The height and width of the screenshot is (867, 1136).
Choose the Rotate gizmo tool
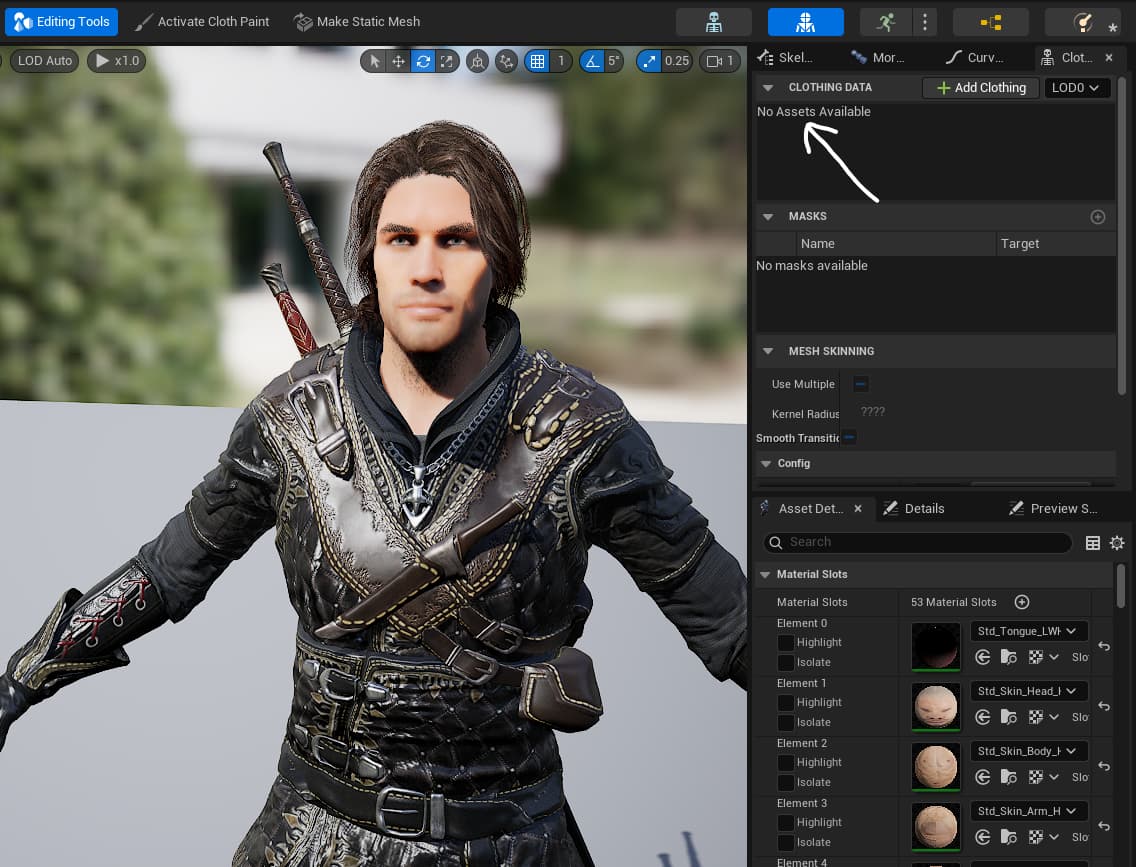423,61
